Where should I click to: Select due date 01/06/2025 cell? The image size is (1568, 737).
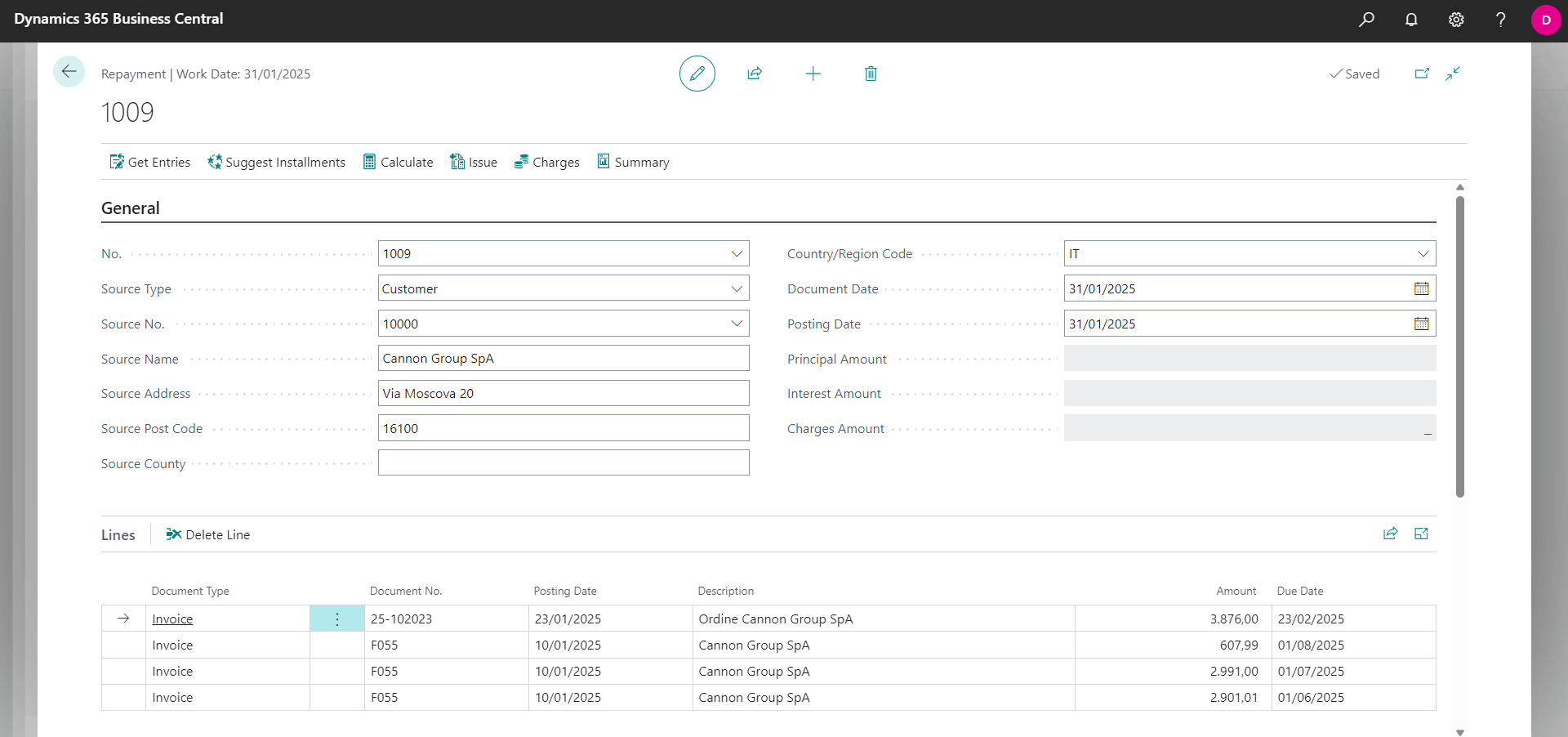pos(1354,697)
